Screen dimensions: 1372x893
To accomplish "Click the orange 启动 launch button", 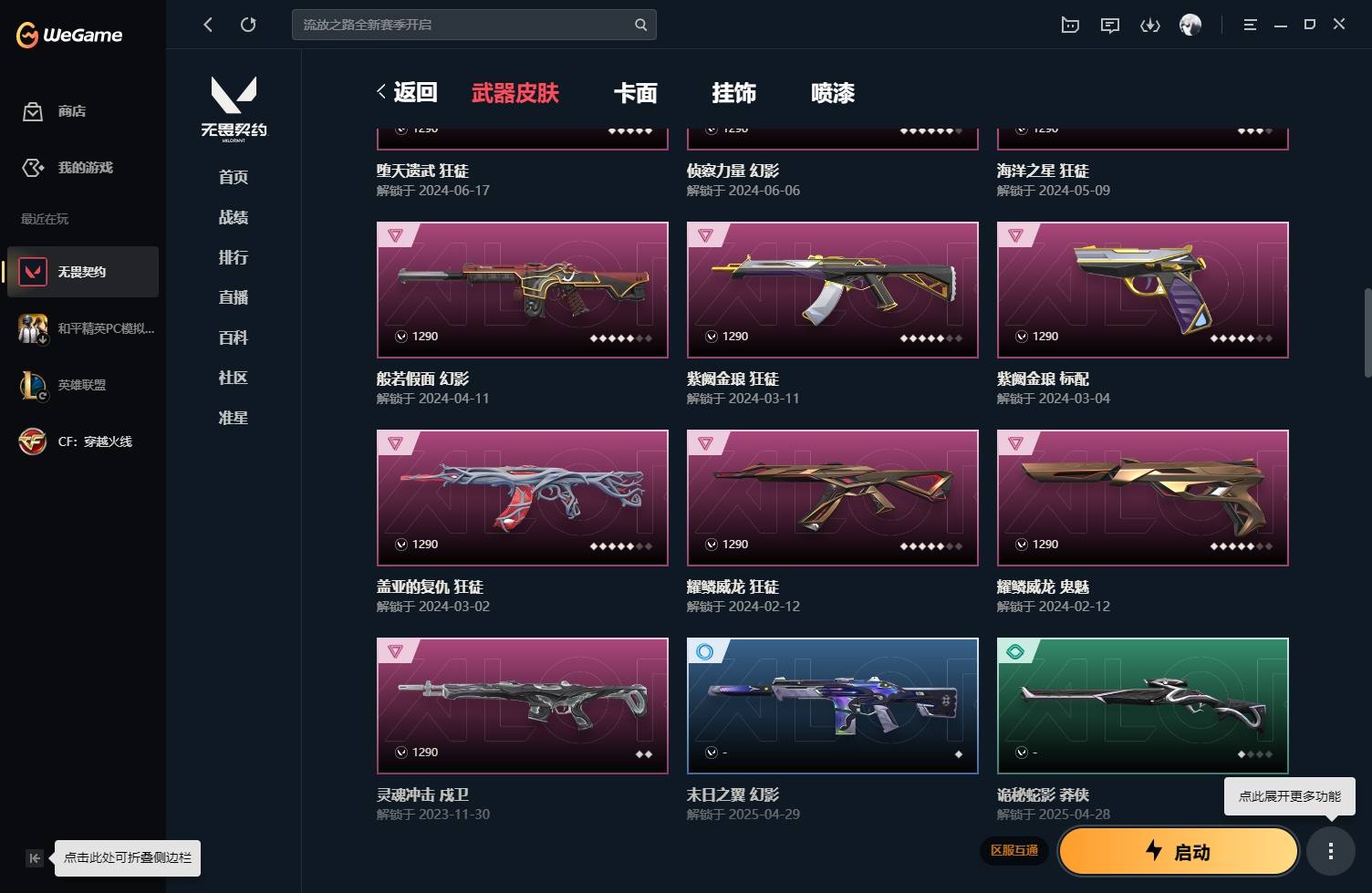I will tap(1179, 851).
